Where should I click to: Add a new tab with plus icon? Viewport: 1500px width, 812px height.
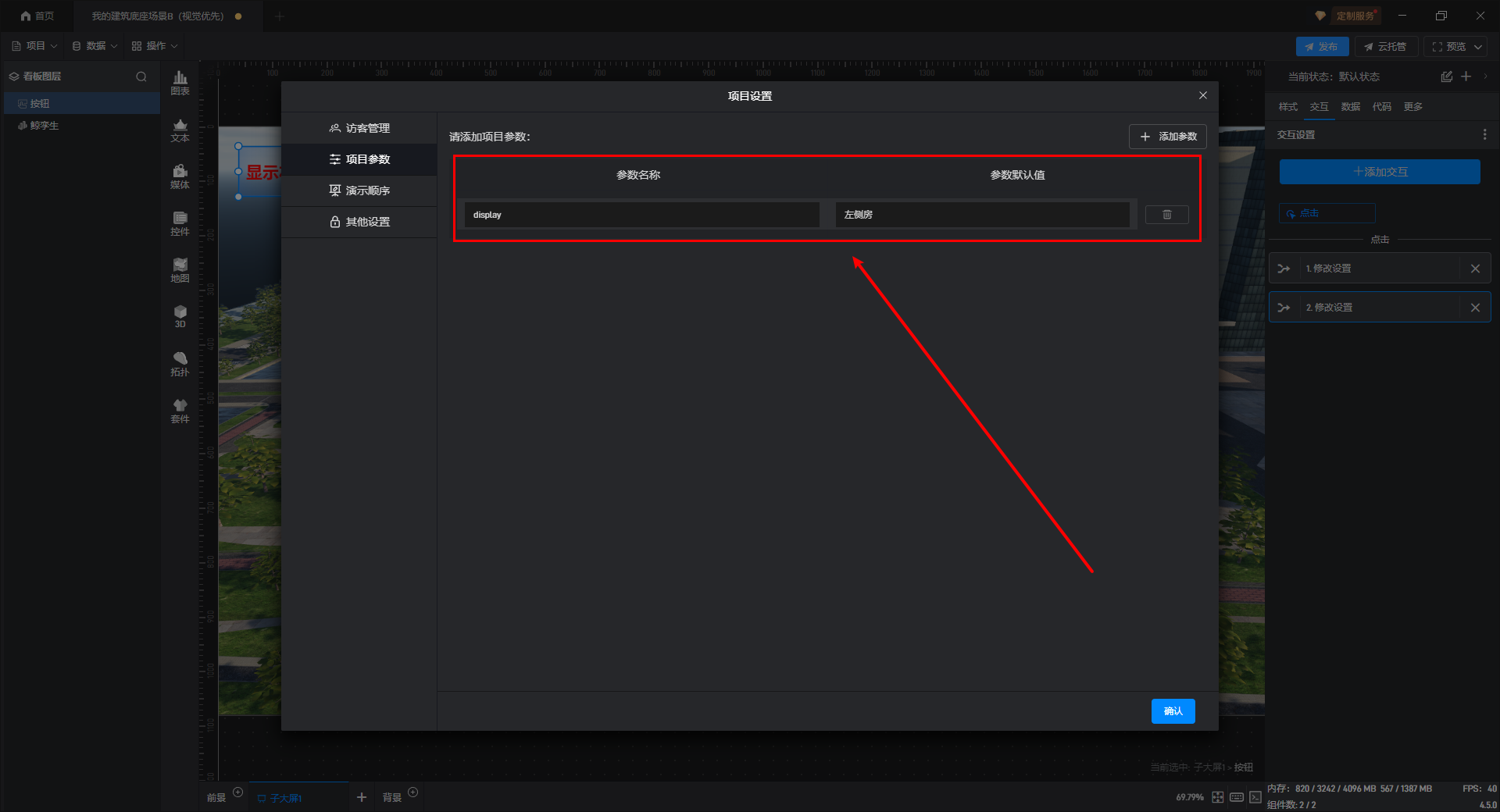pos(280,16)
